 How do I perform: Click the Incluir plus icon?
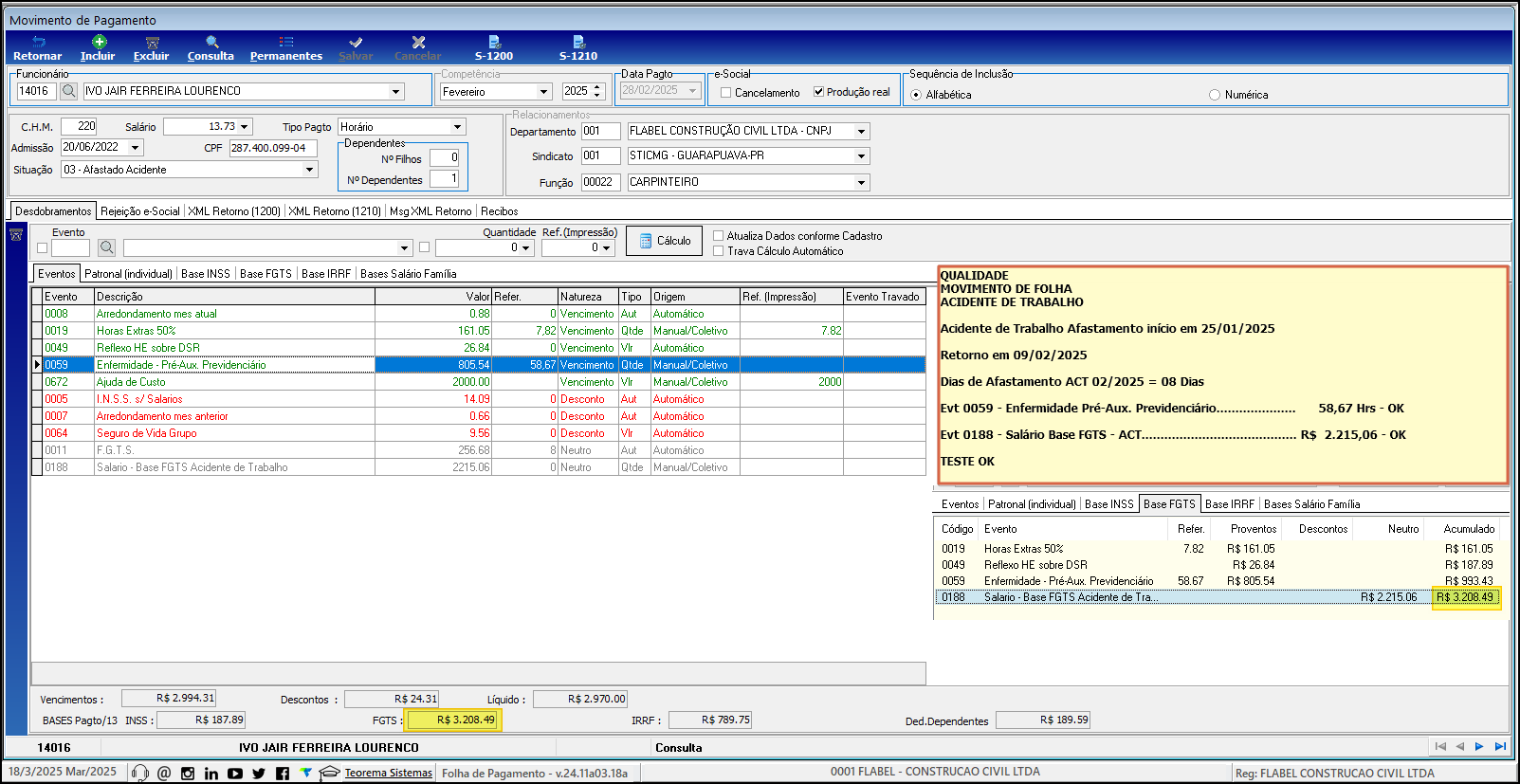point(99,42)
